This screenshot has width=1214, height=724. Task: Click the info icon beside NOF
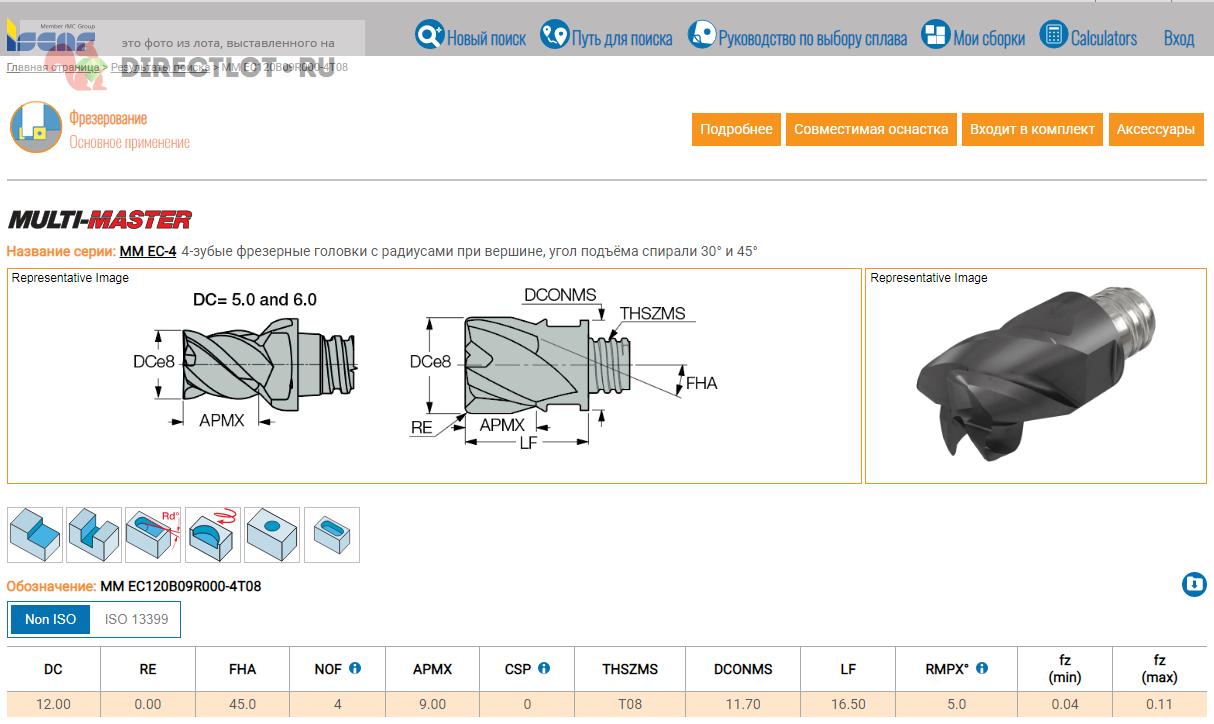(355, 668)
